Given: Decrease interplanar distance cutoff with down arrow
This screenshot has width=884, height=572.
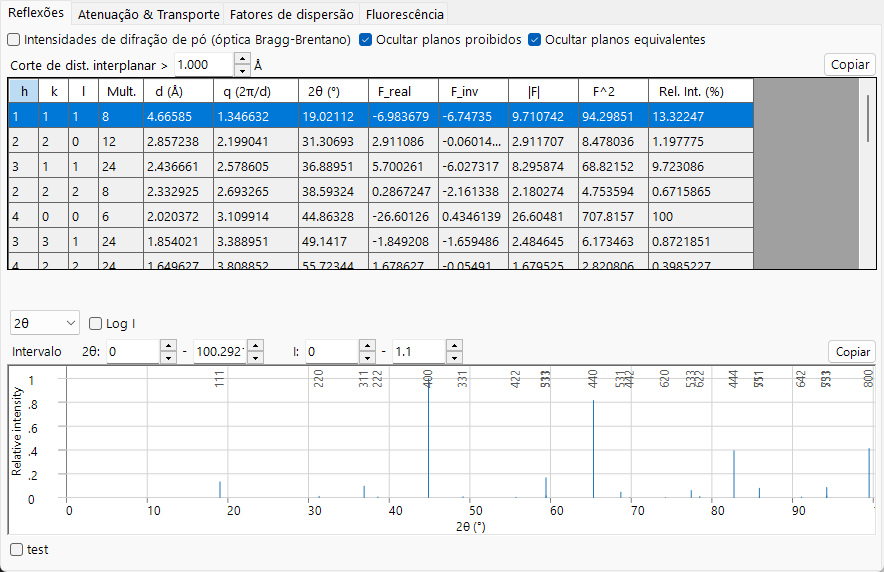Looking at the screenshot, I should coord(242,71).
